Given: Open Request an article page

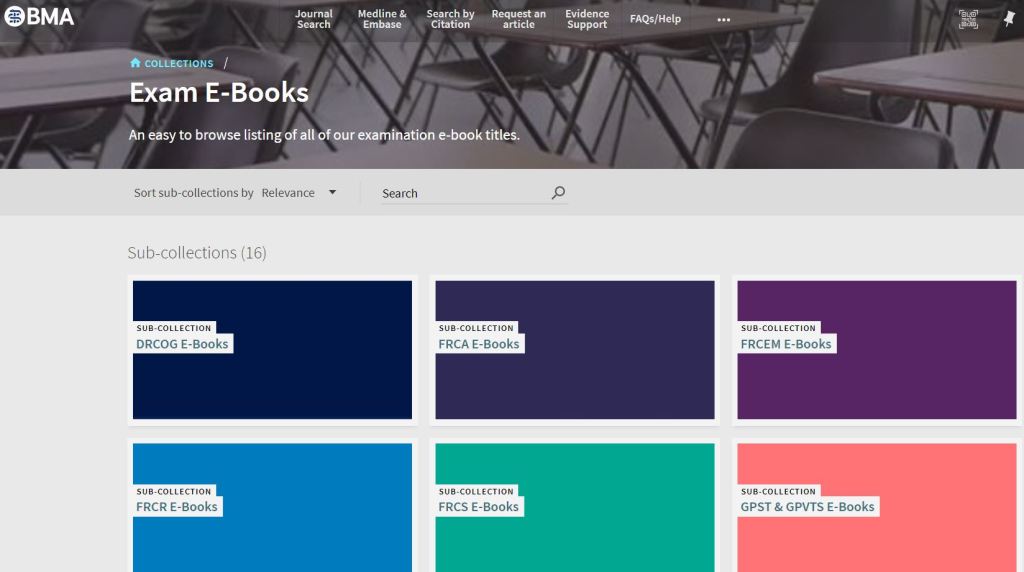Looking at the screenshot, I should pos(518,19).
